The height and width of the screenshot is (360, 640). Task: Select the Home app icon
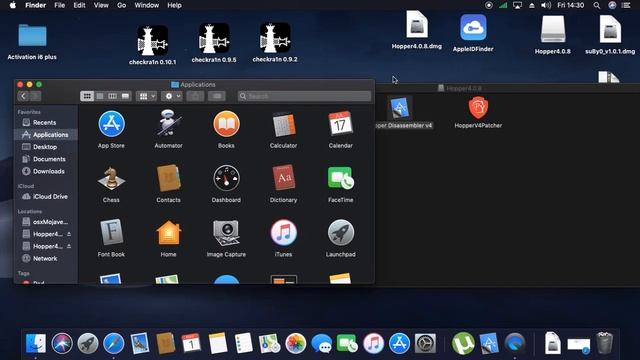point(168,232)
